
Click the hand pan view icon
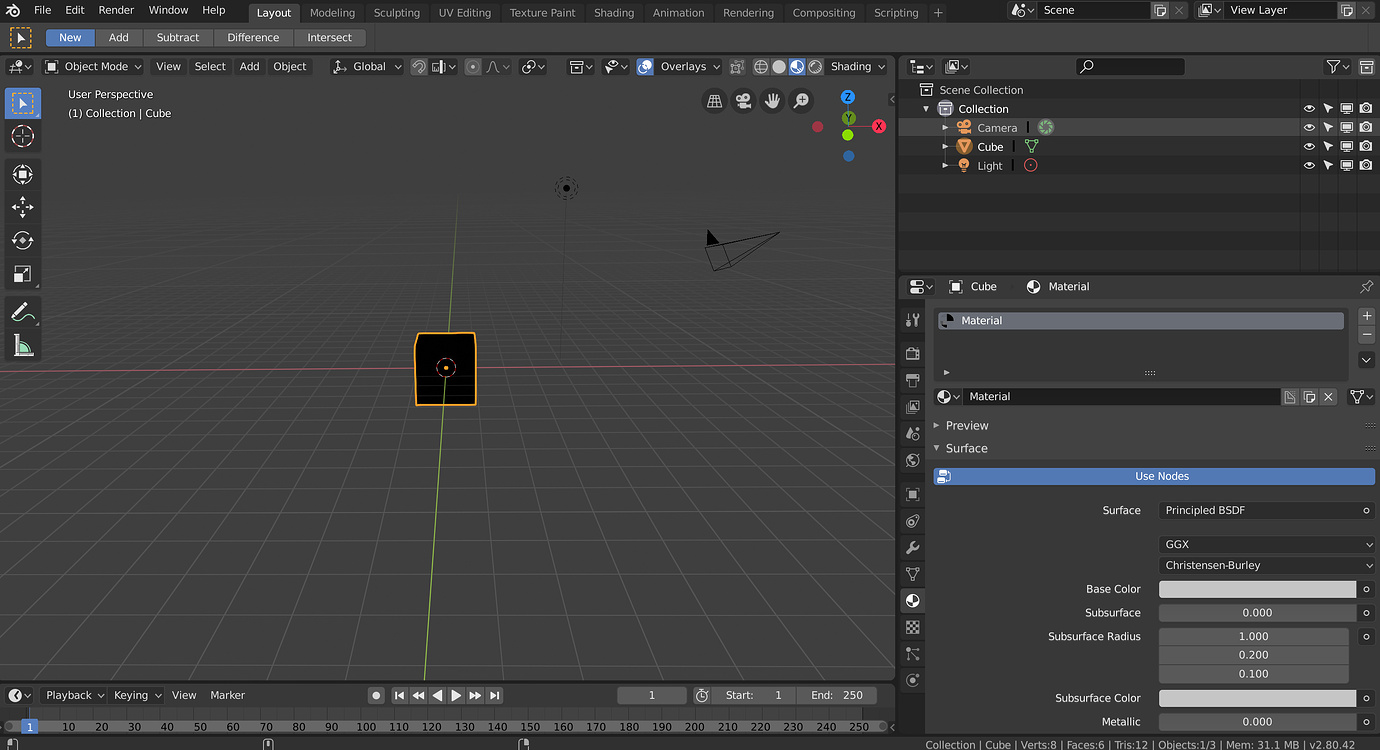tap(772, 100)
